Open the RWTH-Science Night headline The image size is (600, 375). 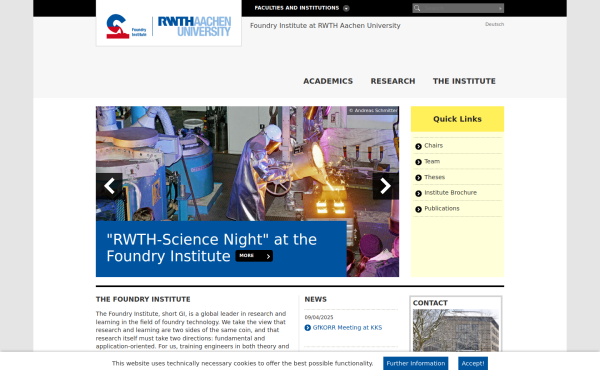[x=211, y=248]
